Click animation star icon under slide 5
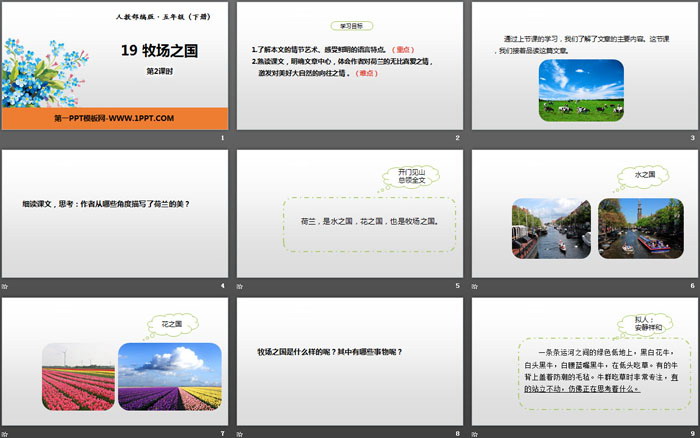700x438 pixels. coord(240,286)
